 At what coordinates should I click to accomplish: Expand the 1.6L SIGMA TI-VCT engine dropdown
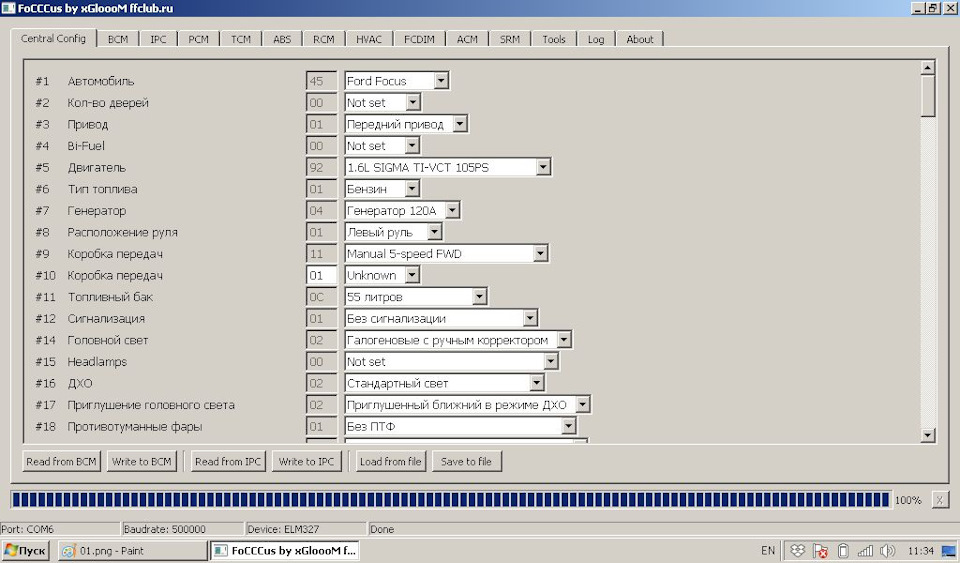(x=542, y=167)
